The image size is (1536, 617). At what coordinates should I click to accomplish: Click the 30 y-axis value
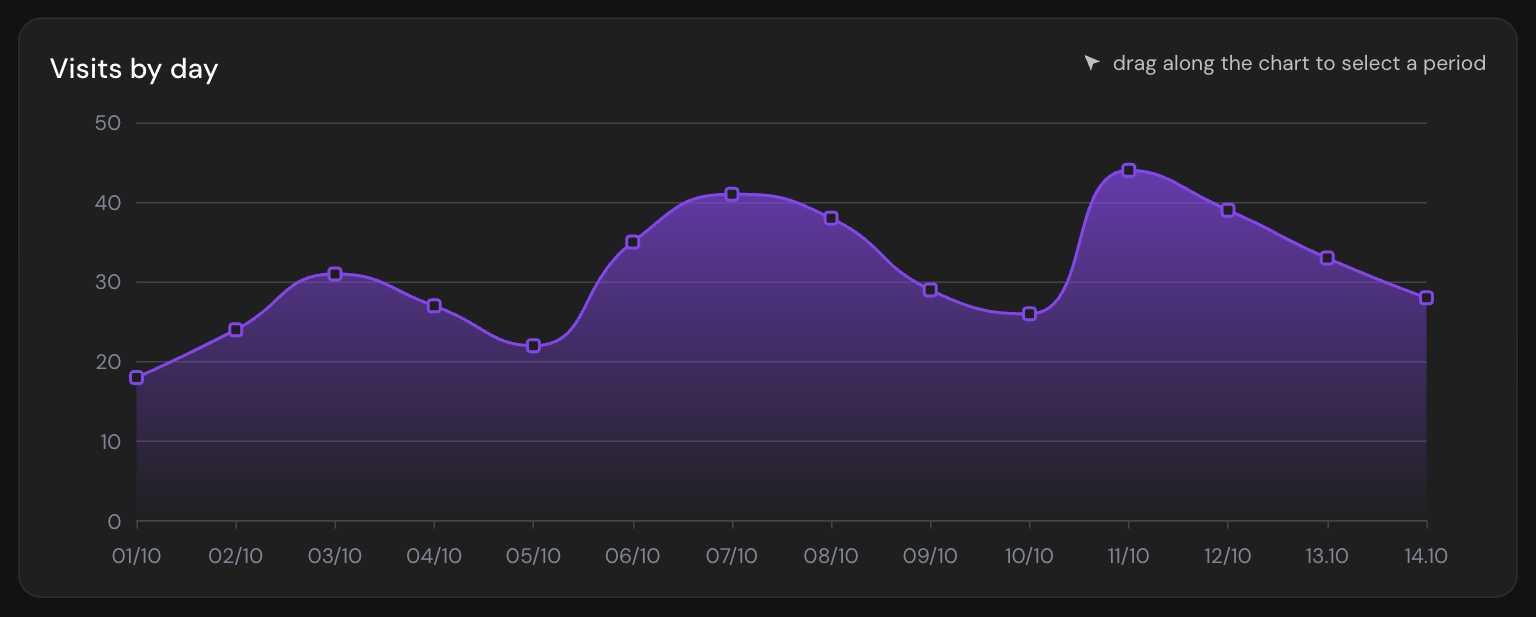(x=108, y=282)
